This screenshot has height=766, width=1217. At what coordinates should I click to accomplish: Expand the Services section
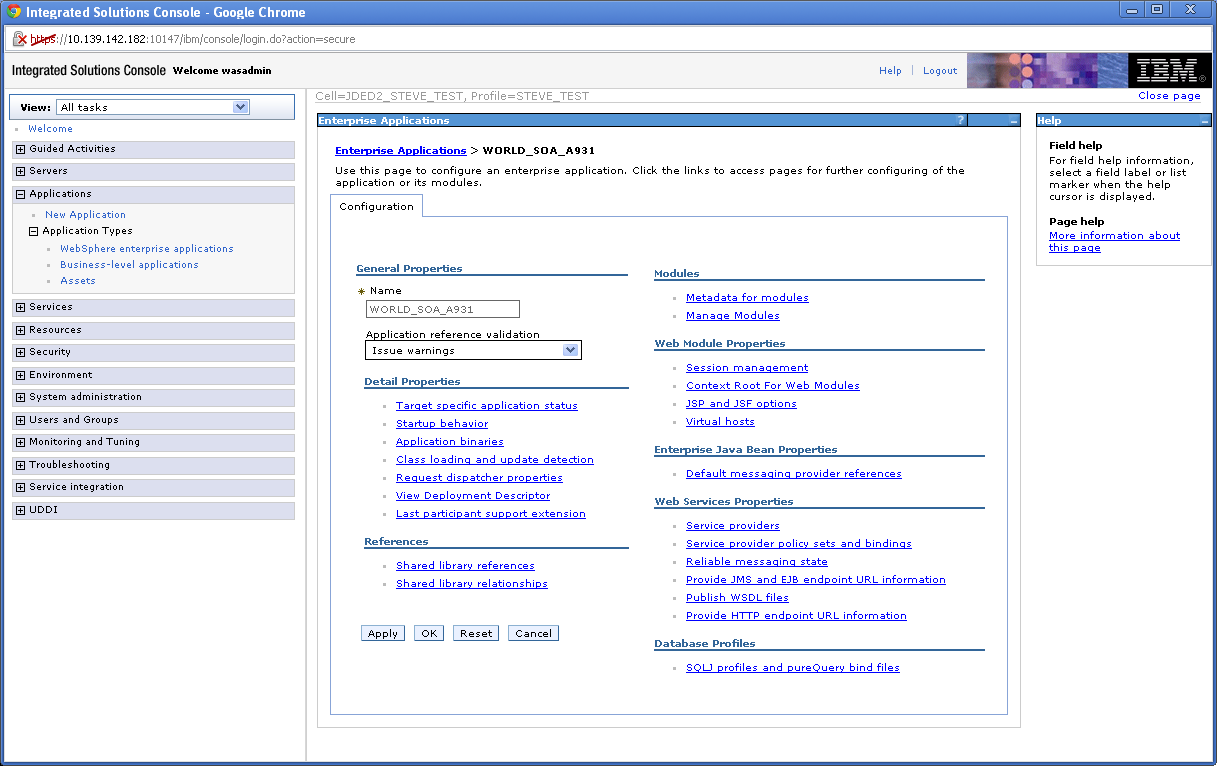click(x=21, y=307)
